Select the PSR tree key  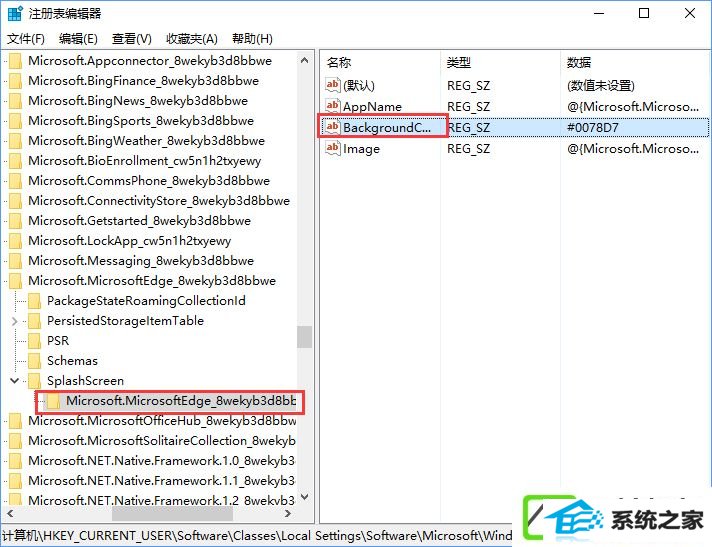58,340
